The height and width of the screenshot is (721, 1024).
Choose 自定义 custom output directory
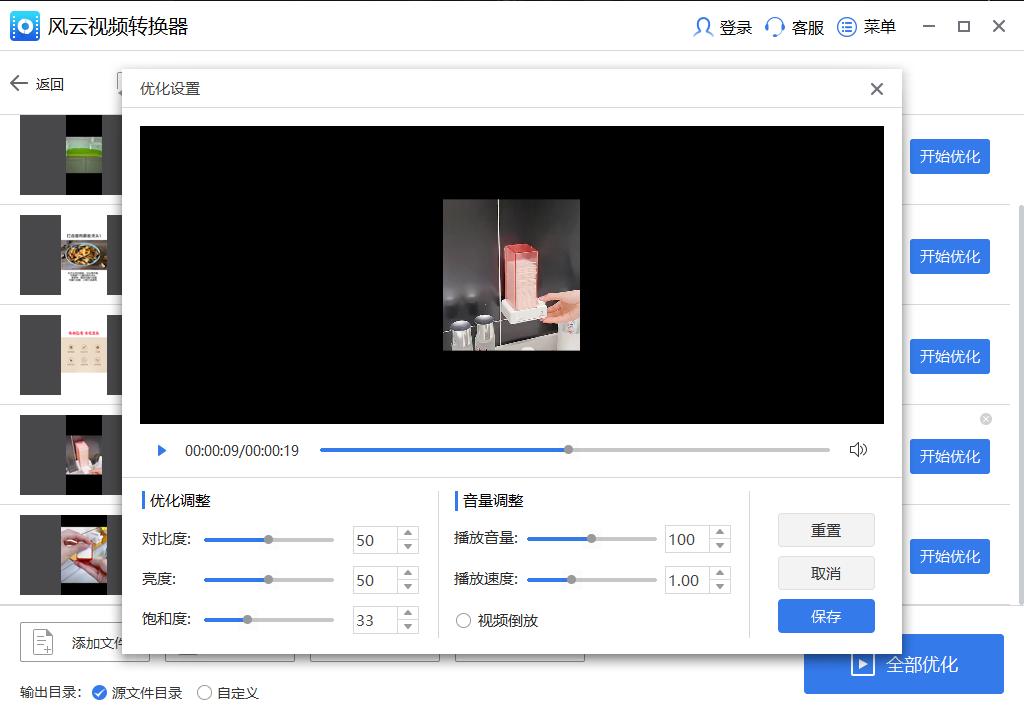[205, 692]
